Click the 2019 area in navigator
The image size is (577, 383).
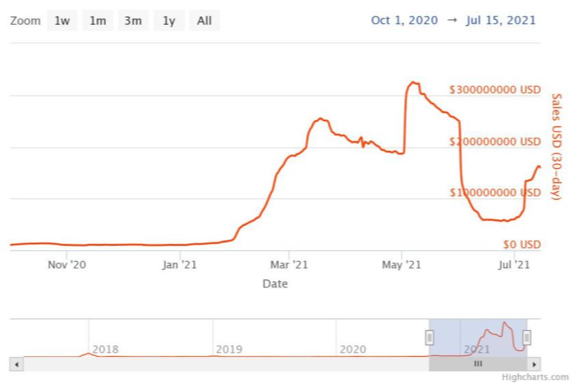229,349
